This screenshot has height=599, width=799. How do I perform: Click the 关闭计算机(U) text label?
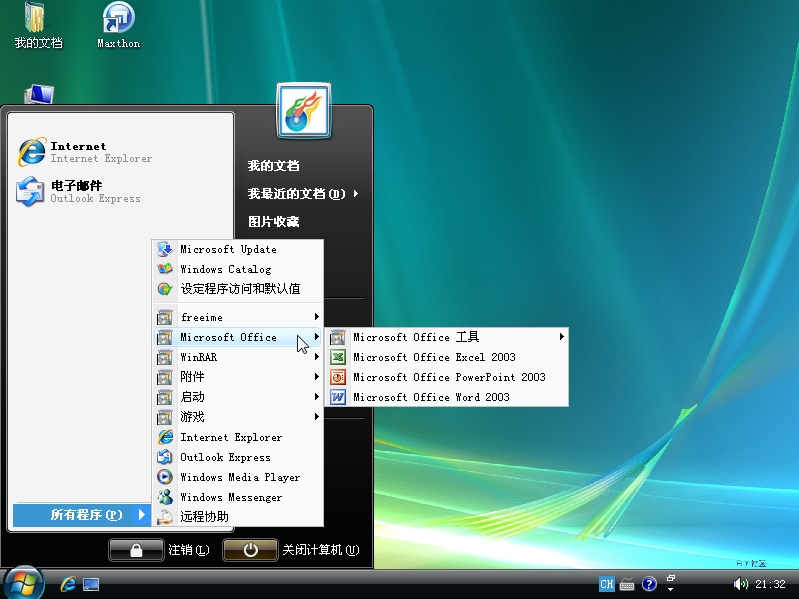pyautogui.click(x=321, y=550)
